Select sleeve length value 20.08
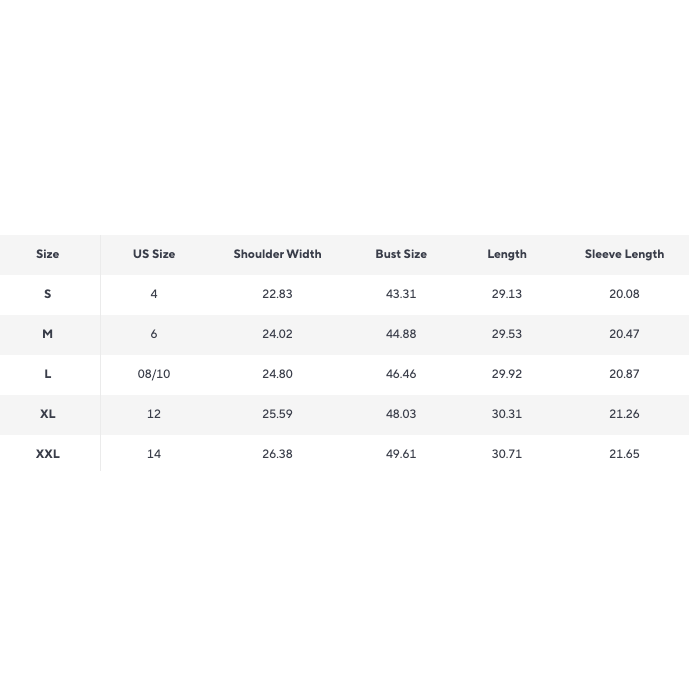Image resolution: width=700 pixels, height=700 pixels. pos(624,294)
